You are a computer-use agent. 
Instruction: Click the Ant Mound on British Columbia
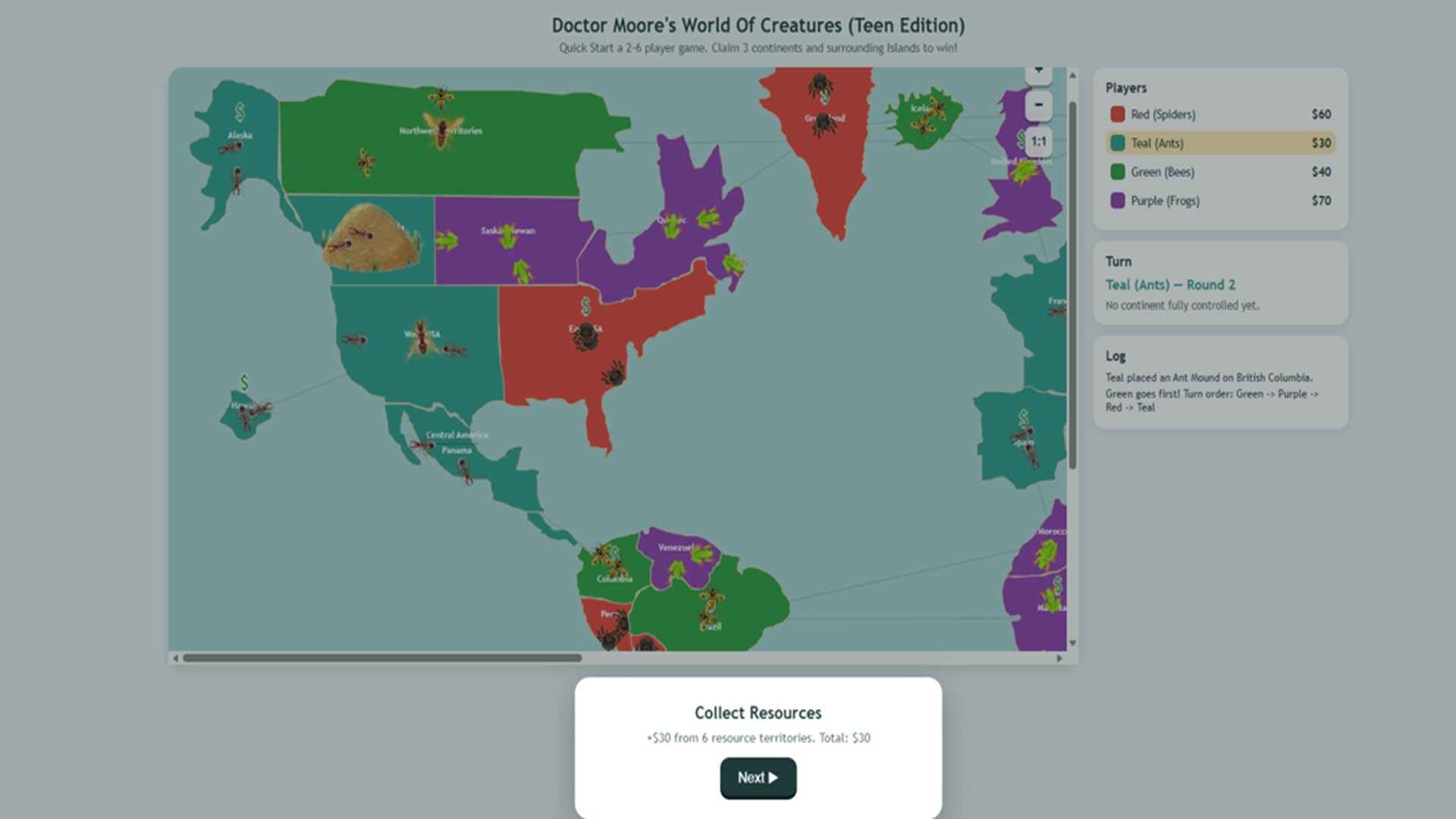point(372,237)
